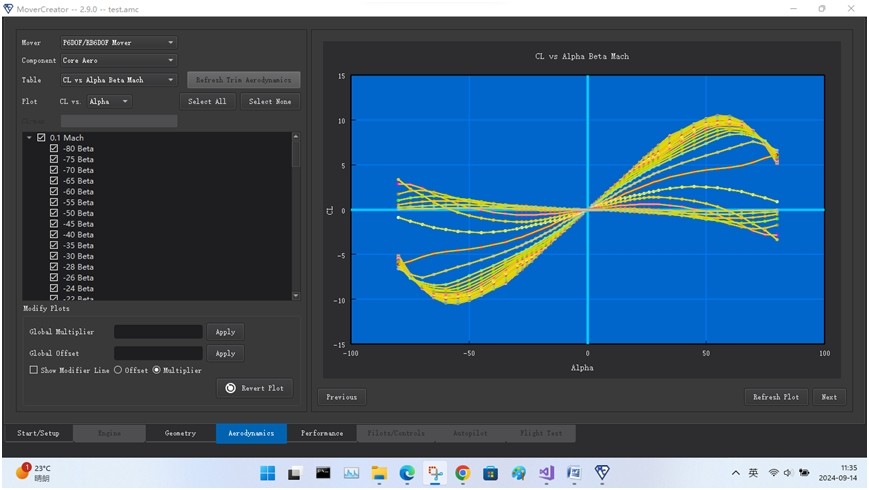Open Task View from the taskbar
Image resolution: width=869 pixels, height=490 pixels.
(294, 473)
